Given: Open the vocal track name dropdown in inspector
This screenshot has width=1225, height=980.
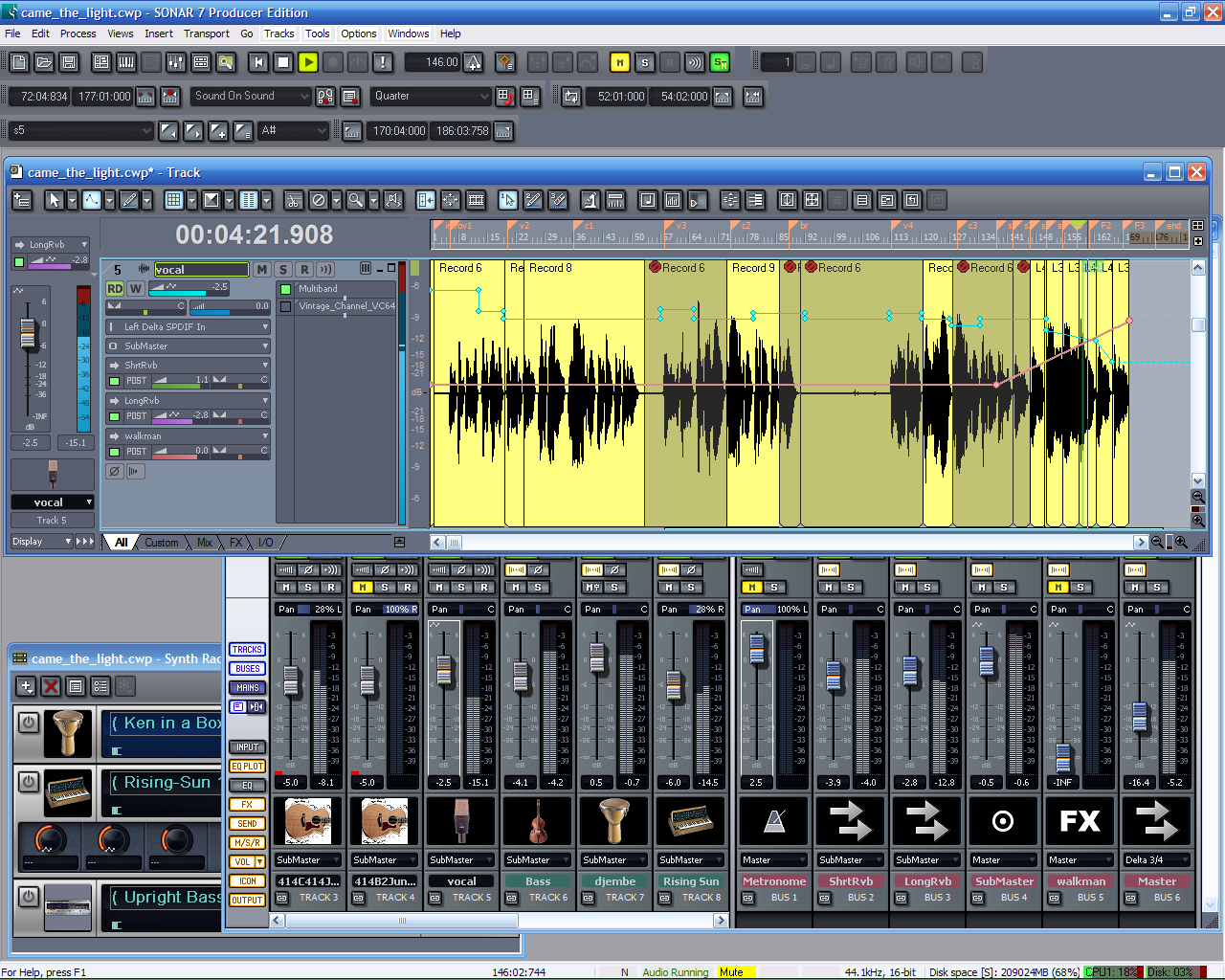Looking at the screenshot, I should click(53, 502).
